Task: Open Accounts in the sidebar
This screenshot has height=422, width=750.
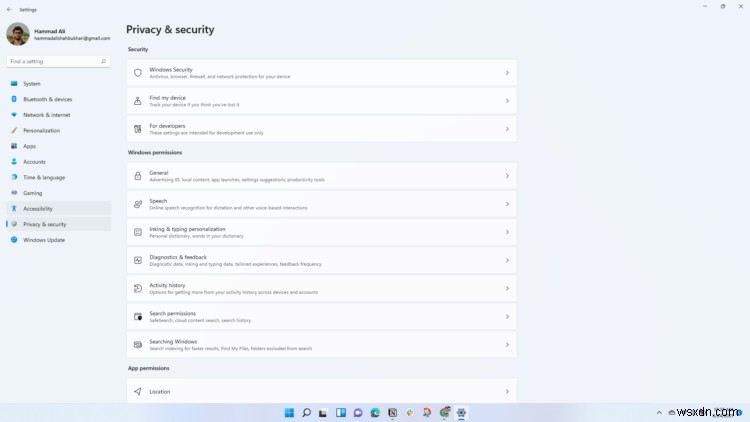Action: (x=58, y=162)
